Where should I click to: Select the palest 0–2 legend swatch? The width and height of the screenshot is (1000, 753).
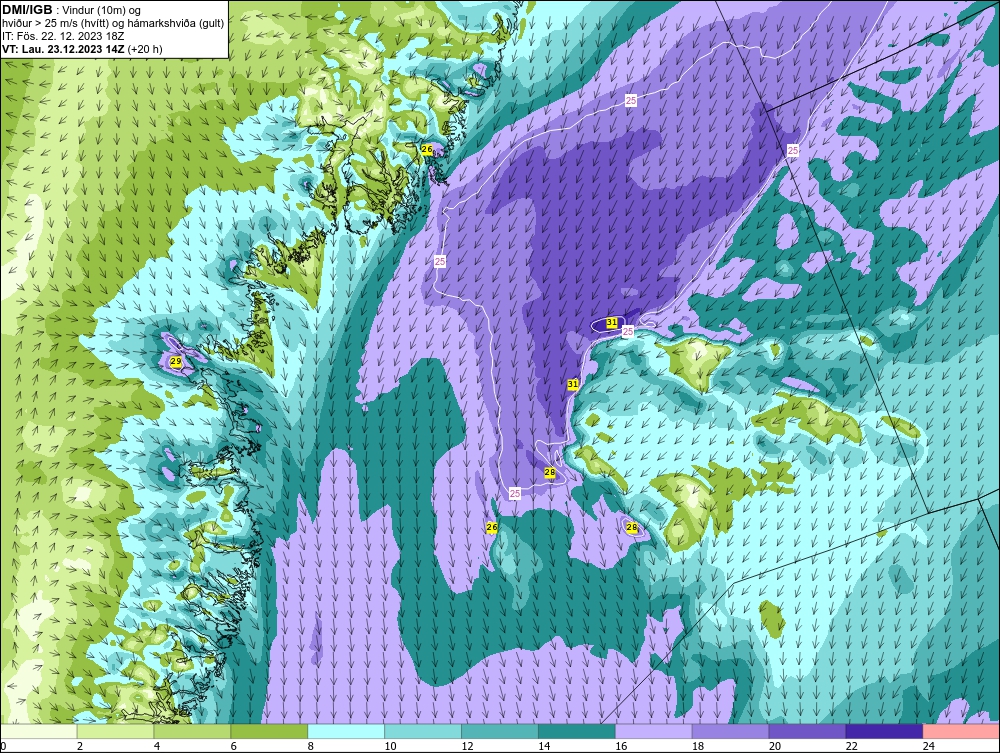(38, 731)
